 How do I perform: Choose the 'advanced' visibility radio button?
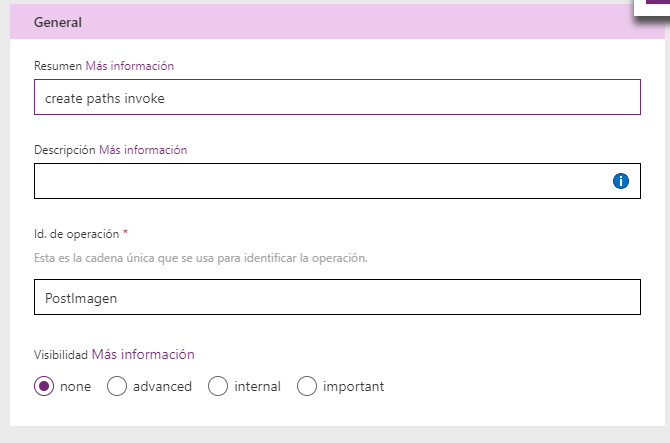(x=117, y=386)
